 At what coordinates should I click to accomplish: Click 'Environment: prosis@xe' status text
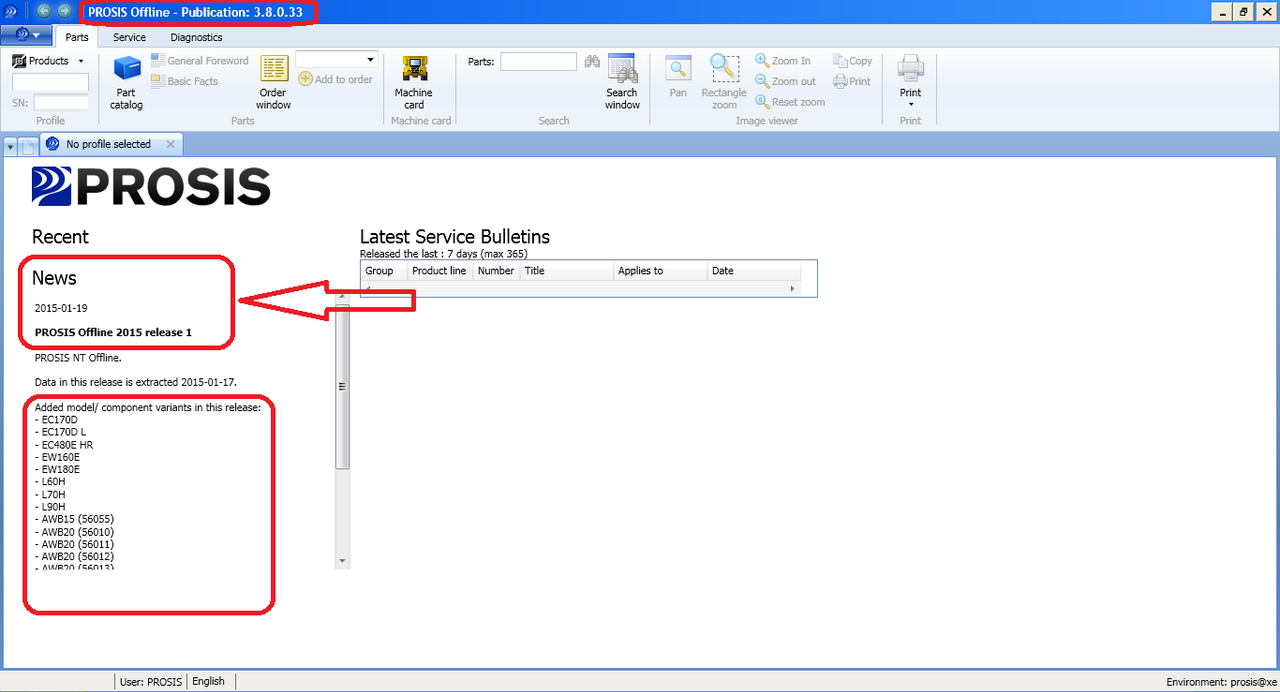(x=1221, y=682)
